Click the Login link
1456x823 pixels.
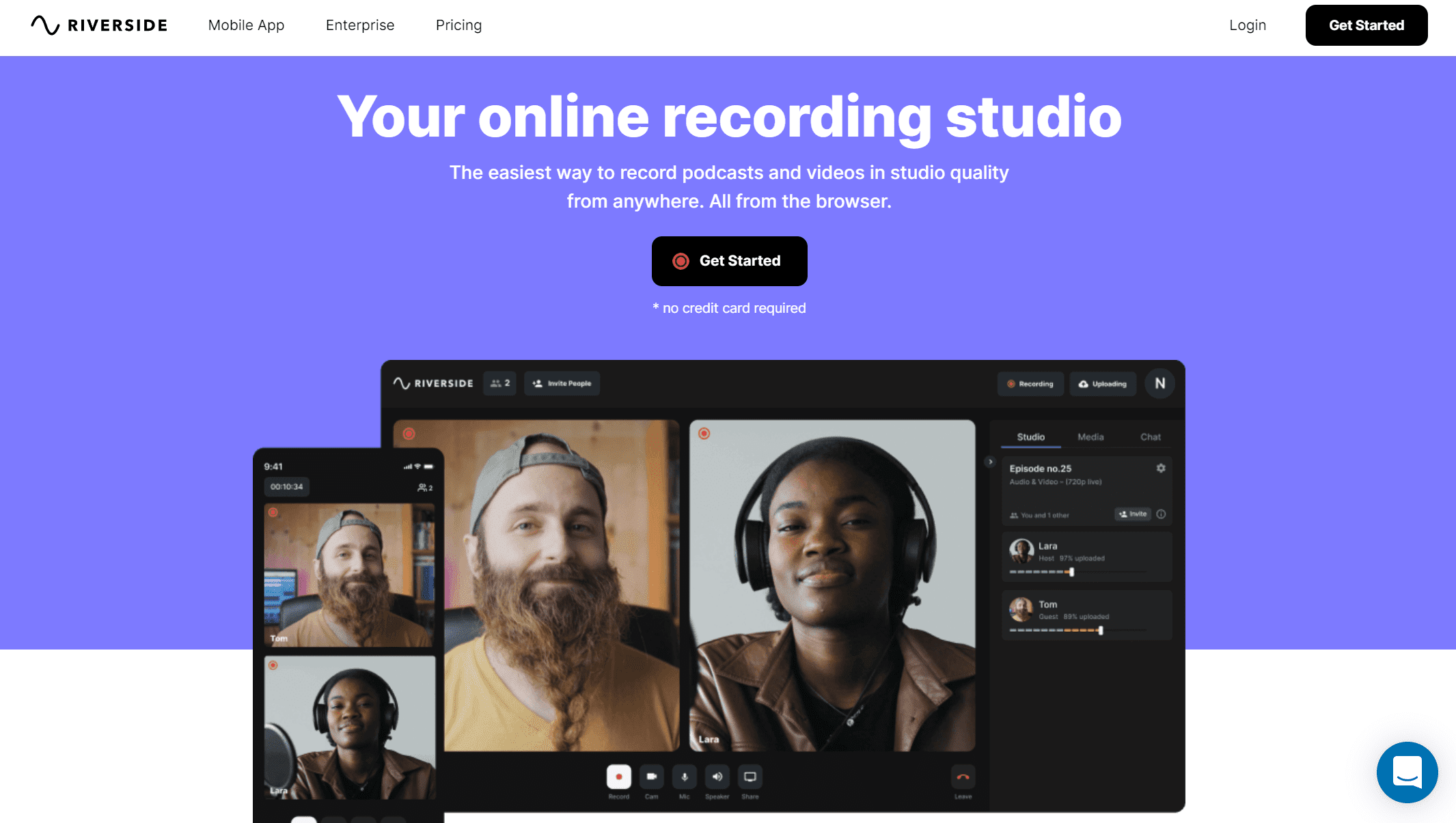pyautogui.click(x=1247, y=25)
